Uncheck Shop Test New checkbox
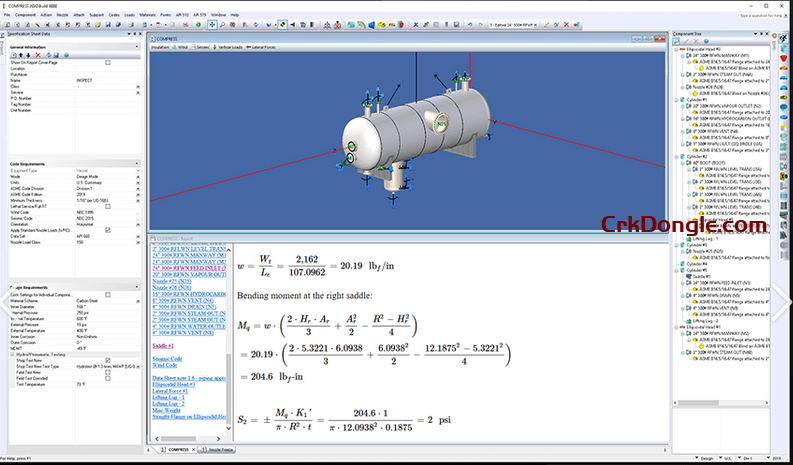Image resolution: width=793 pixels, height=465 pixels. point(108,360)
